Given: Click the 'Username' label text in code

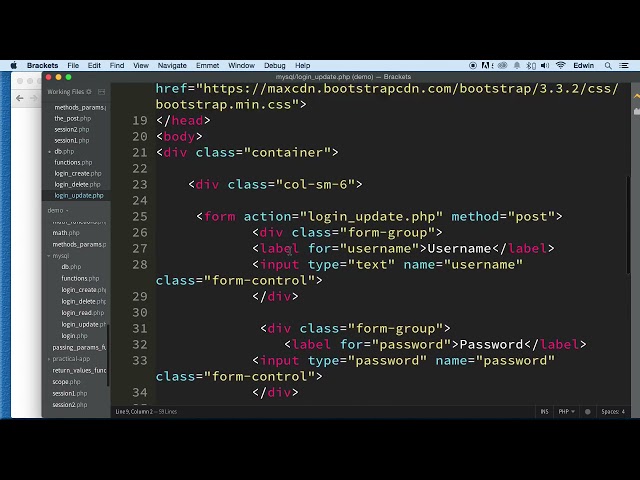Looking at the screenshot, I should click(x=459, y=249).
